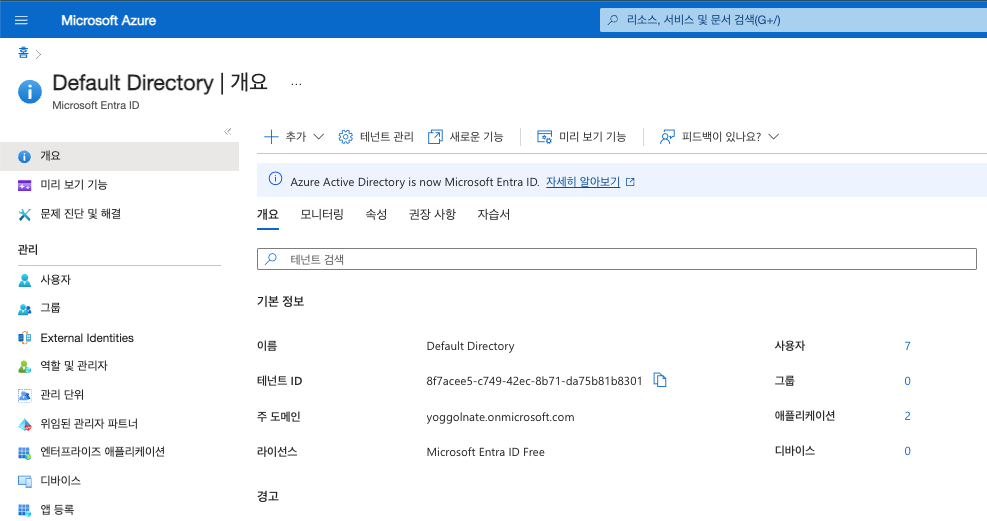Expand 피드백이 있나요? dropdown
This screenshot has height=521, width=987.
(719, 137)
